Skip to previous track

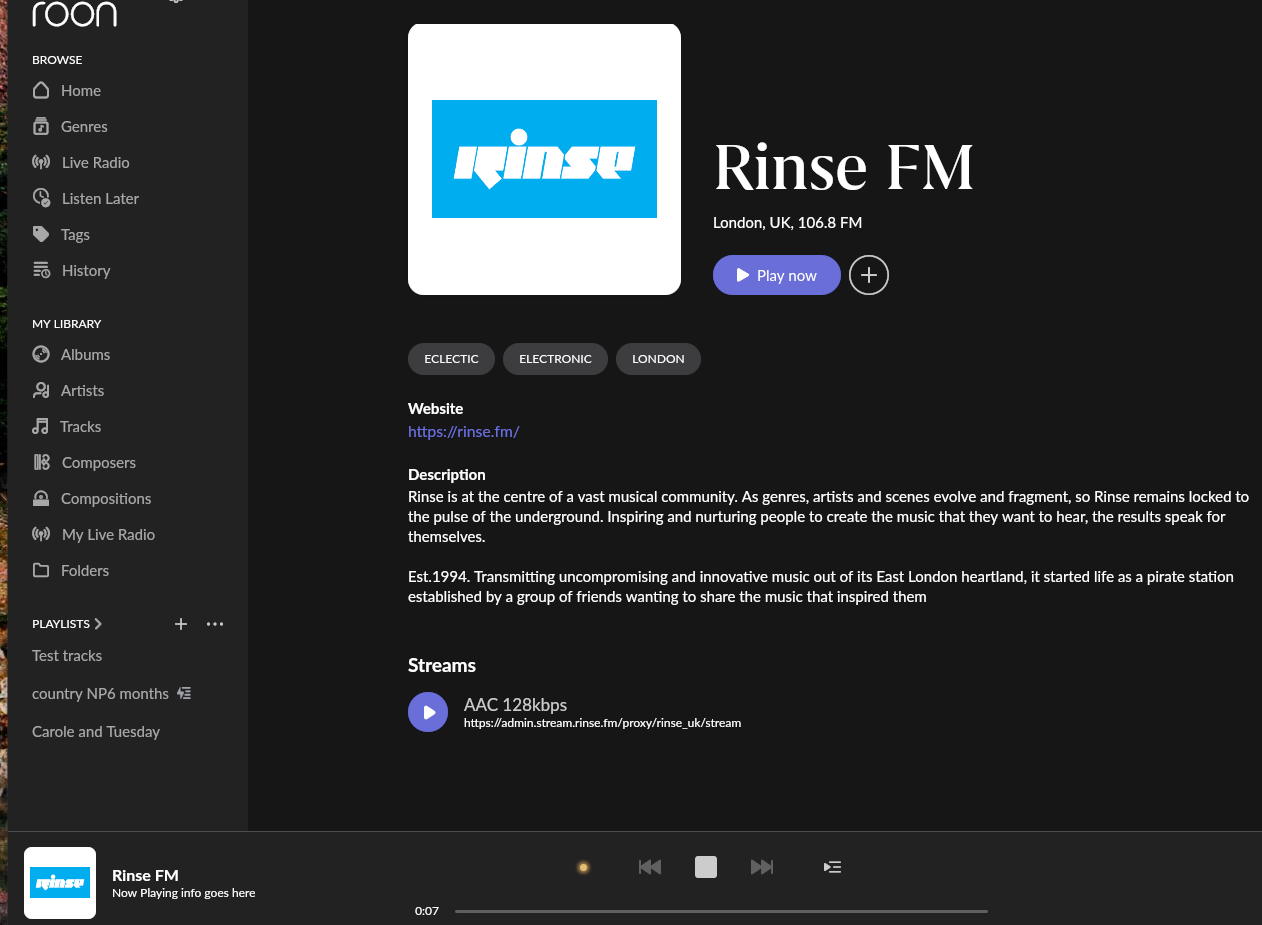[x=650, y=867]
